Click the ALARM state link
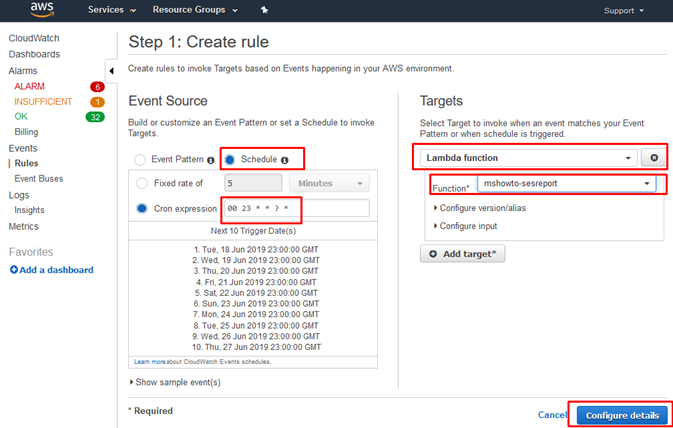The image size is (673, 428). pos(29,86)
